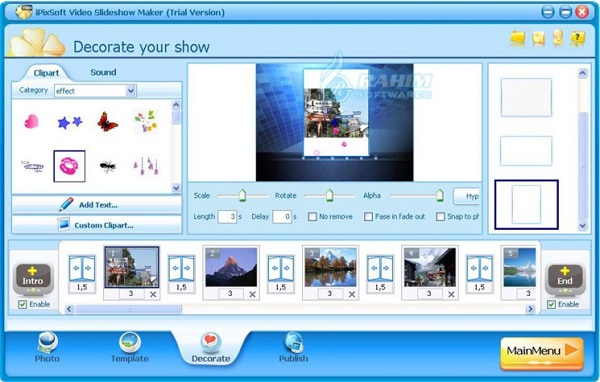Click timeline scroll left arrow

(69, 309)
